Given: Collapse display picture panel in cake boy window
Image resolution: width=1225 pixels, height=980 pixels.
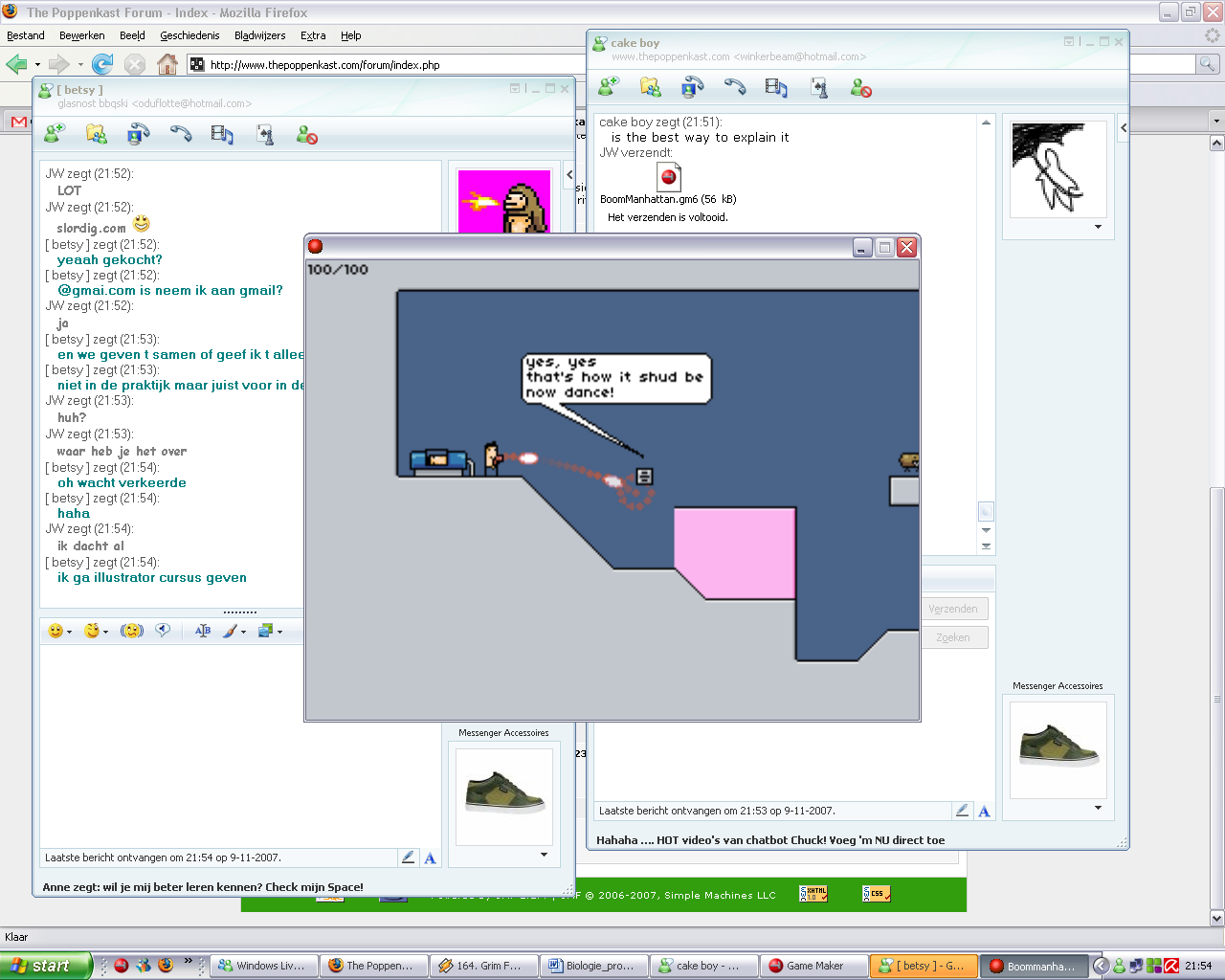Looking at the screenshot, I should pyautogui.click(x=1124, y=127).
